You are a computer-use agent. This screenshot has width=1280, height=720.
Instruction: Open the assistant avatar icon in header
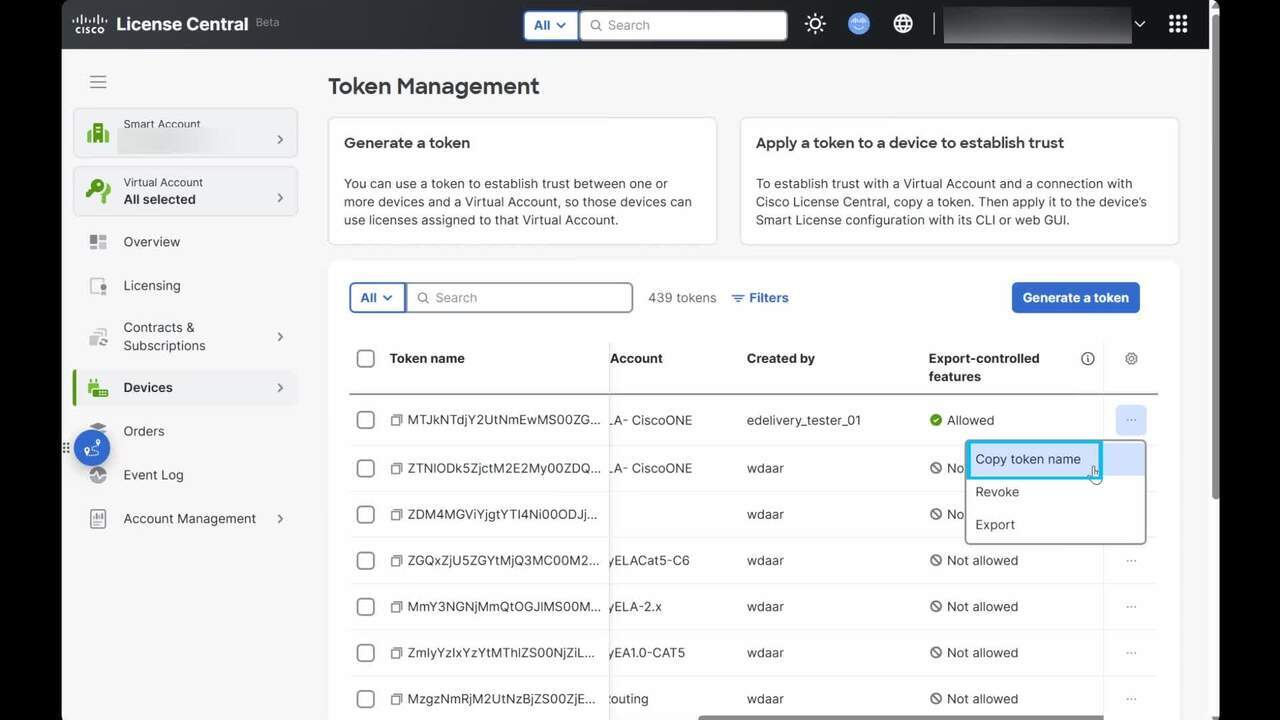tap(859, 24)
